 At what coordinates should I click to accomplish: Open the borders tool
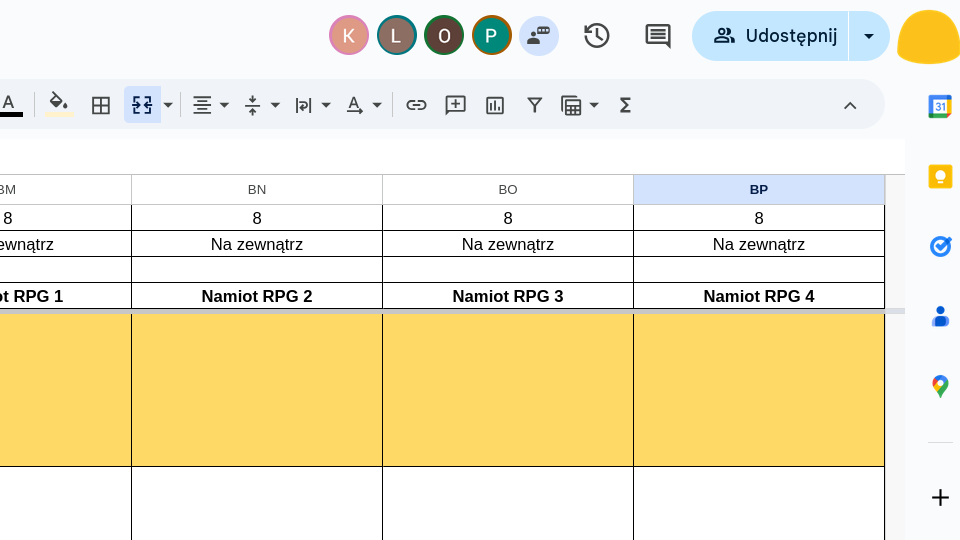pyautogui.click(x=101, y=105)
